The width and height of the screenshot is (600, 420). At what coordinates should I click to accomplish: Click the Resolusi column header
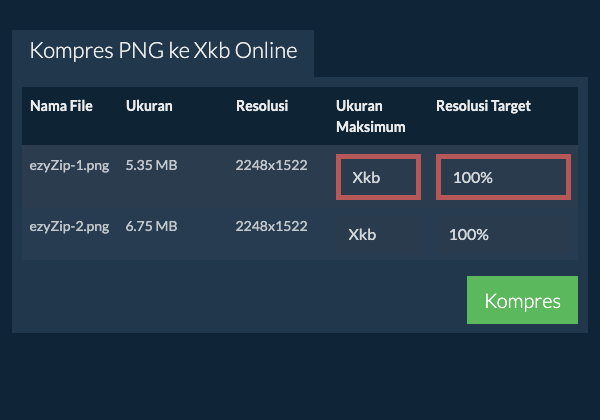264,105
